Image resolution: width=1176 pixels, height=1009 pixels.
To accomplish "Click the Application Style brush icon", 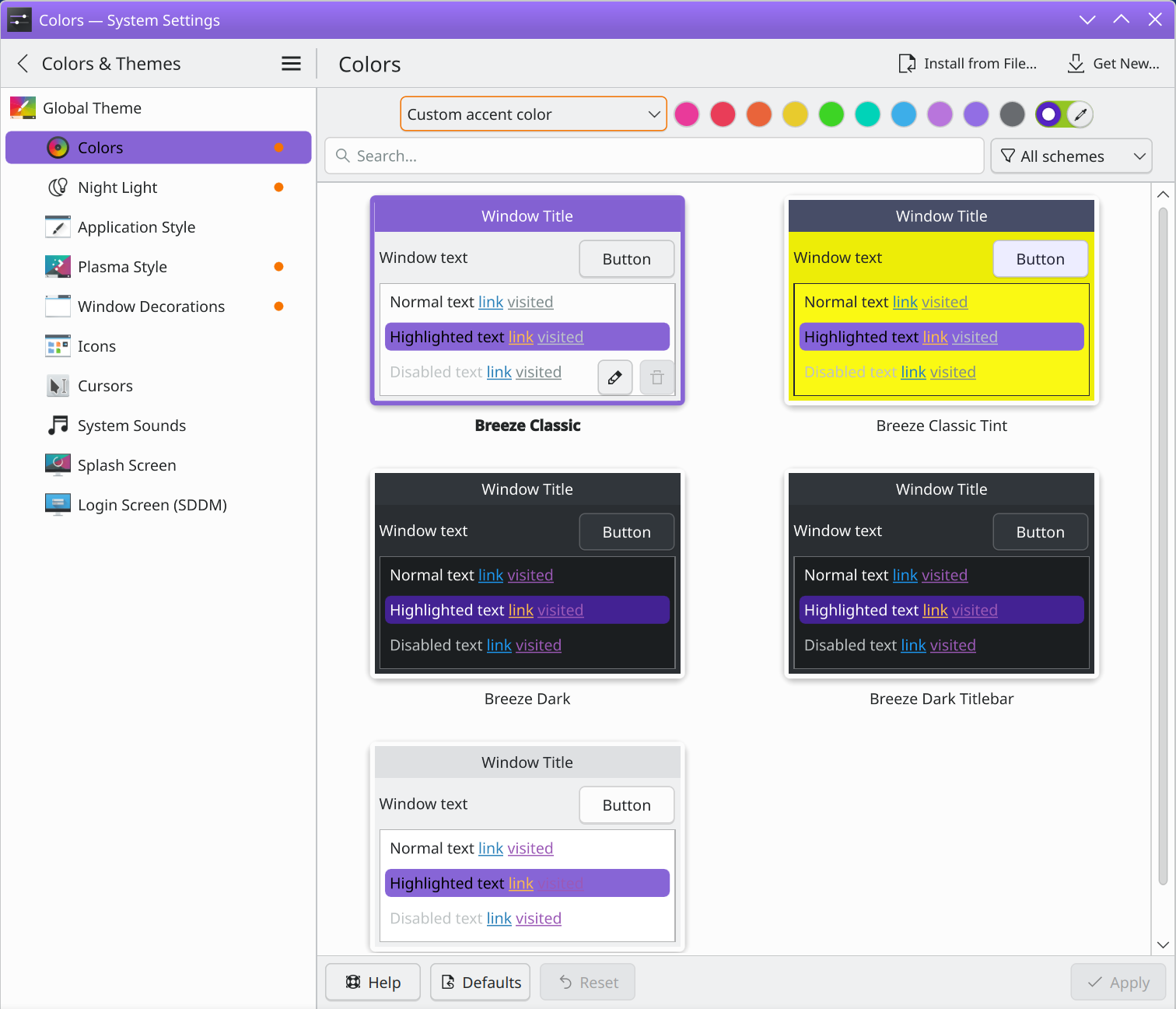I will click(x=58, y=227).
